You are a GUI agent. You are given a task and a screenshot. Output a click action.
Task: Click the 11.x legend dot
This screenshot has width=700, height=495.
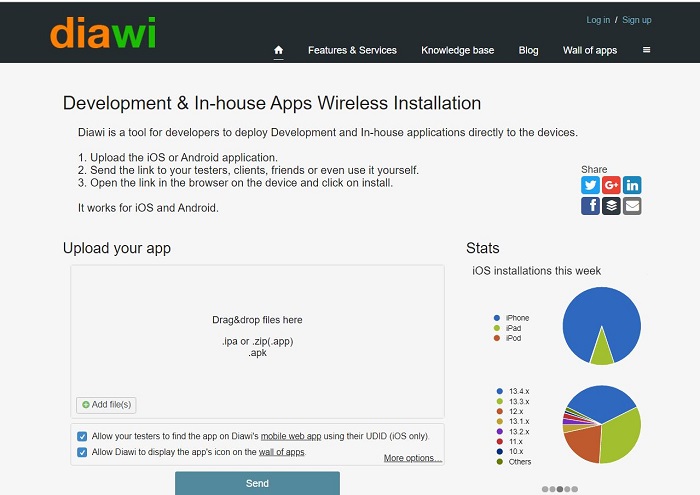pos(500,441)
